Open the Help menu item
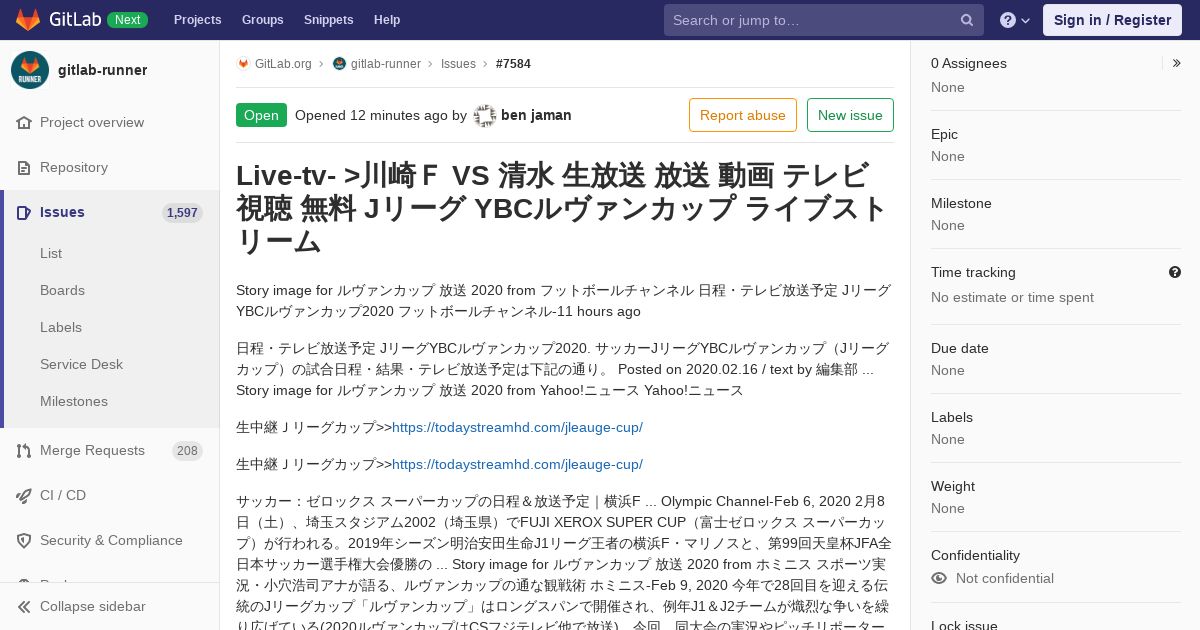This screenshot has width=1200, height=630. (387, 20)
